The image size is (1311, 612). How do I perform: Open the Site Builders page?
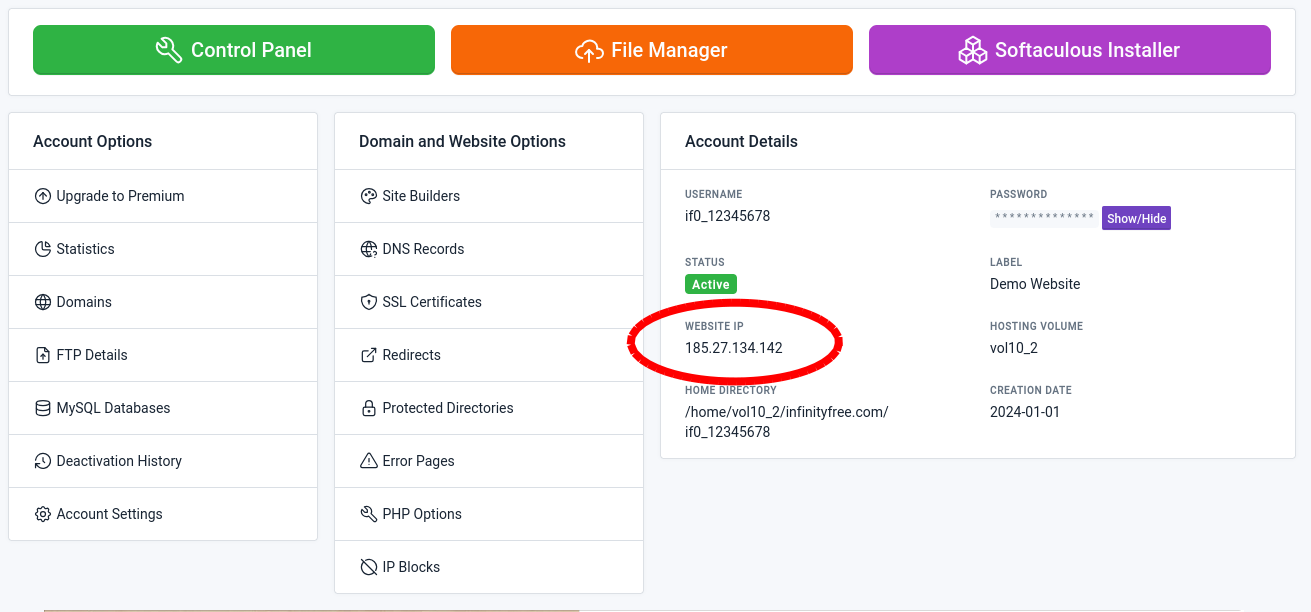click(x=421, y=196)
